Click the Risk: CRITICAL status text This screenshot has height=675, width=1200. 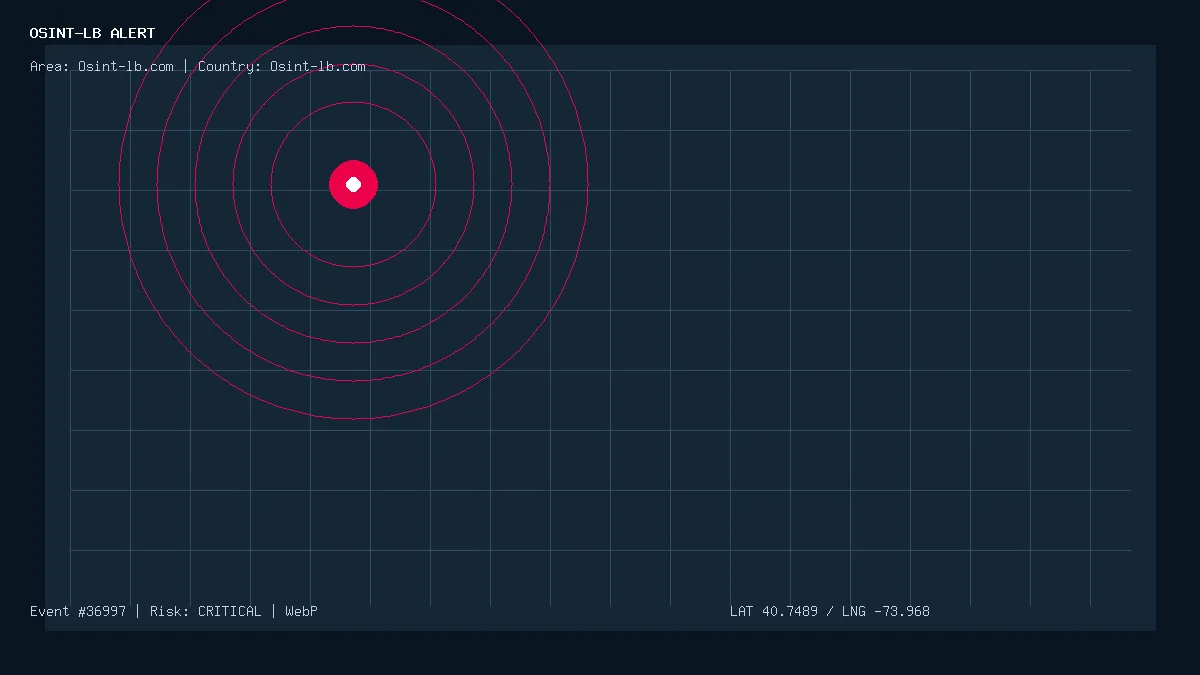[x=205, y=611]
